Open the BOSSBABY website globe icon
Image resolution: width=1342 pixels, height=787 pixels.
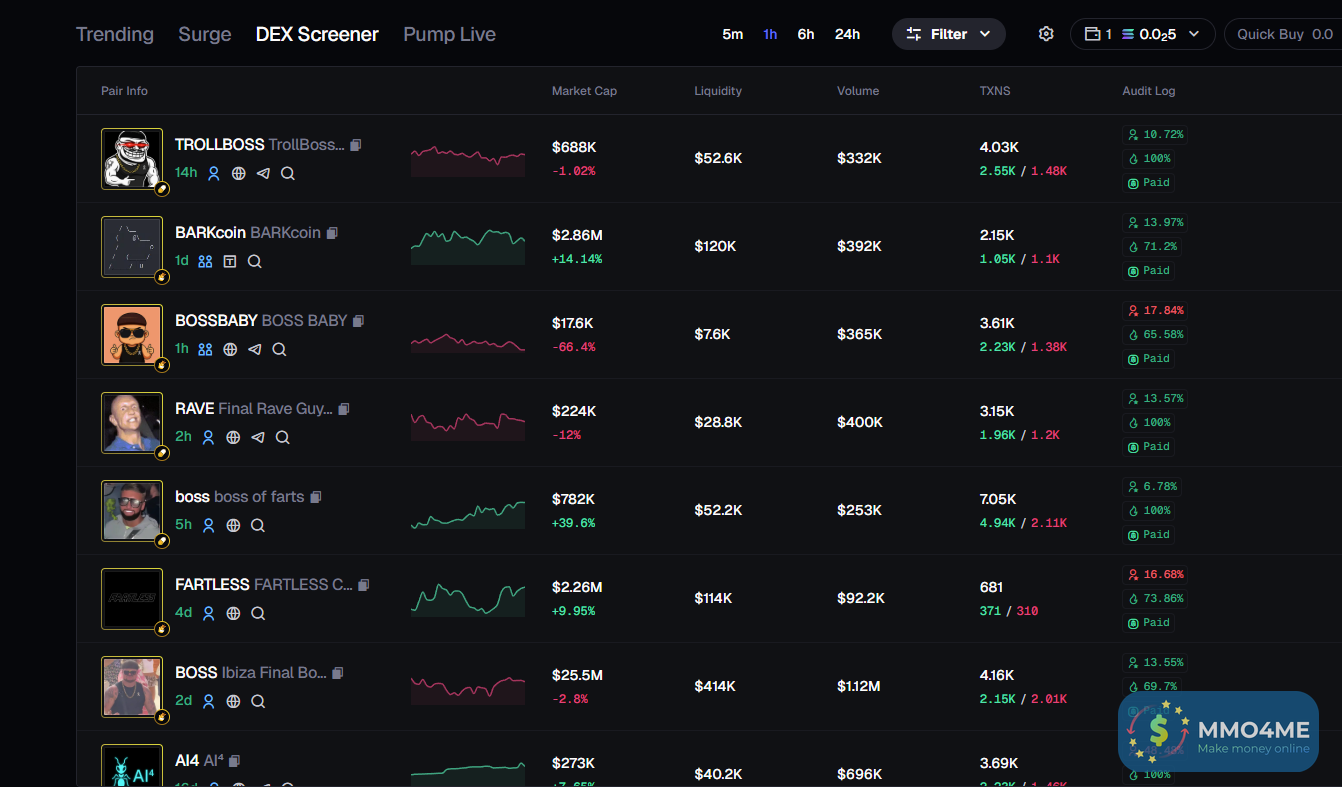(230, 349)
